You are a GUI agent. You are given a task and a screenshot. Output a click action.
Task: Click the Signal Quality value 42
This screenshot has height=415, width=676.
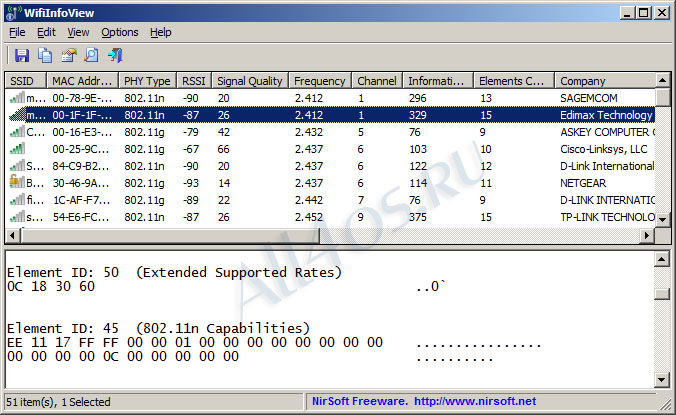(223, 132)
